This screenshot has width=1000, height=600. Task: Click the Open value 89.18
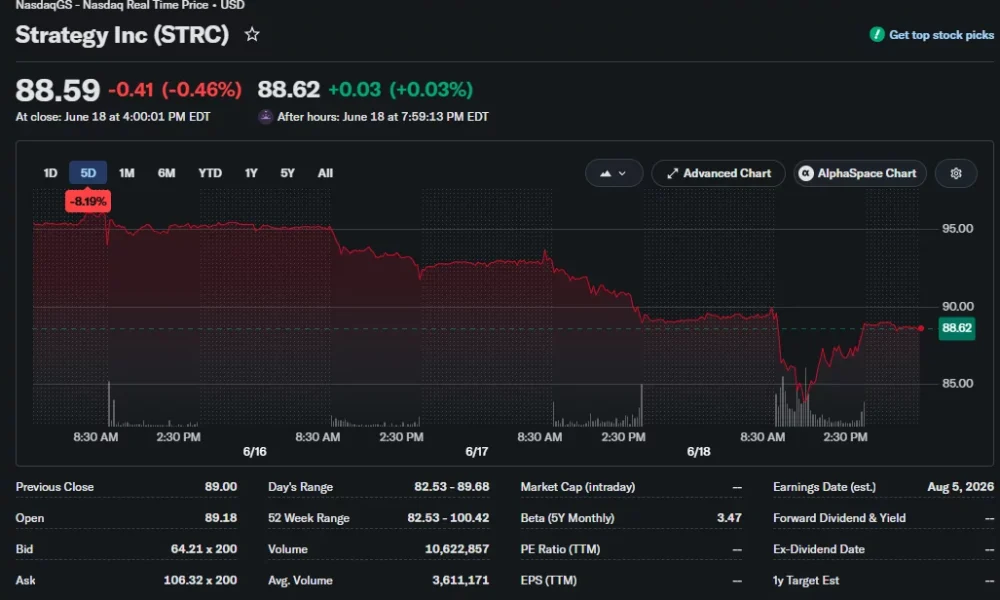(221, 518)
